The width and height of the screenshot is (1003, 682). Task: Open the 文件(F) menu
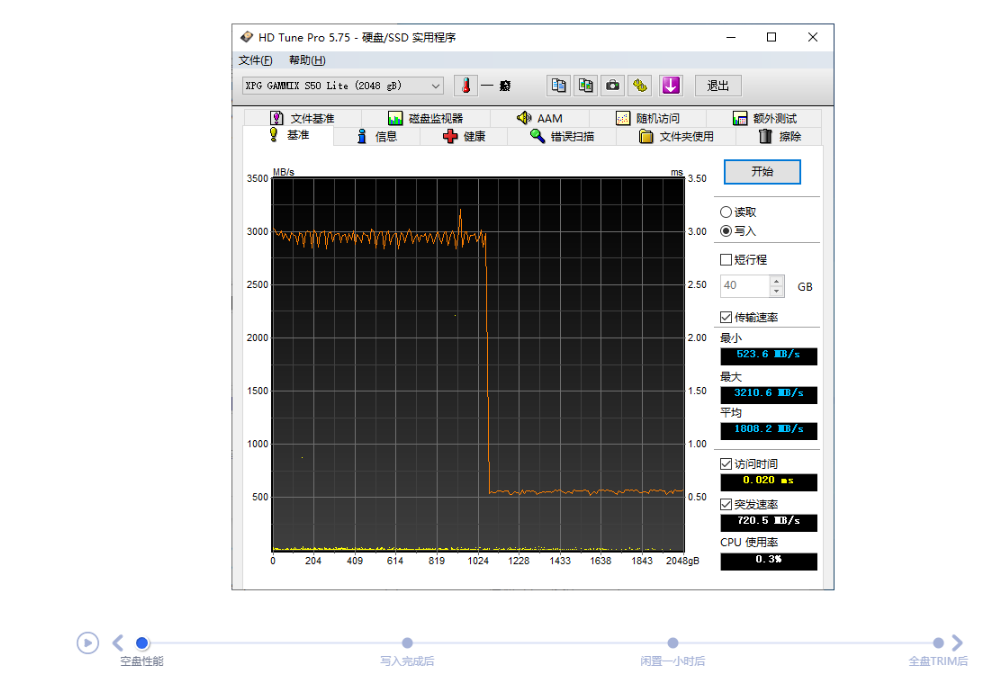(255, 60)
